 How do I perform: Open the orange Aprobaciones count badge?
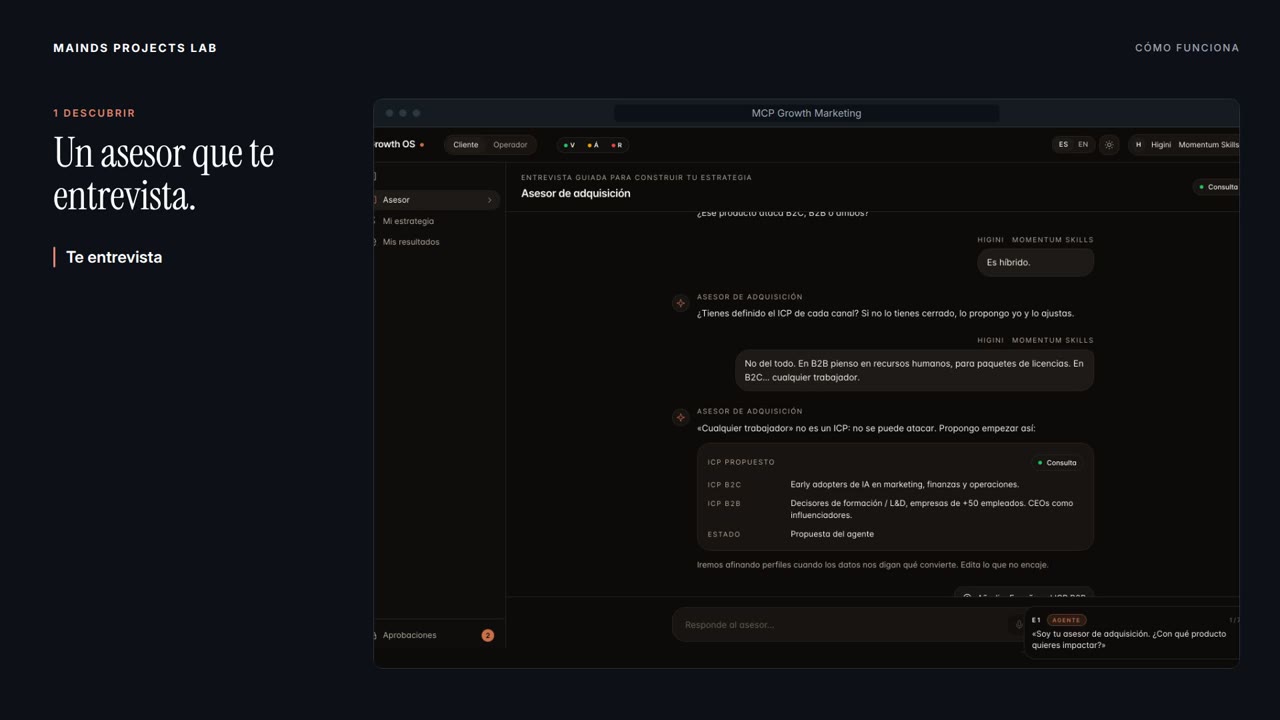click(487, 635)
